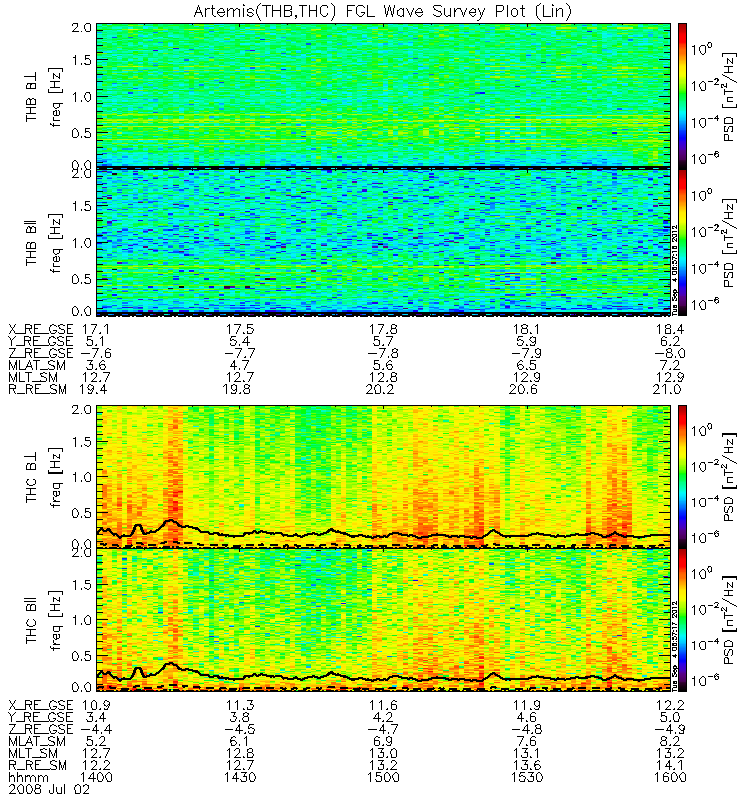Click the THB X_RE_GSE value '17.1'
The image size is (750, 800).
click(x=96, y=329)
